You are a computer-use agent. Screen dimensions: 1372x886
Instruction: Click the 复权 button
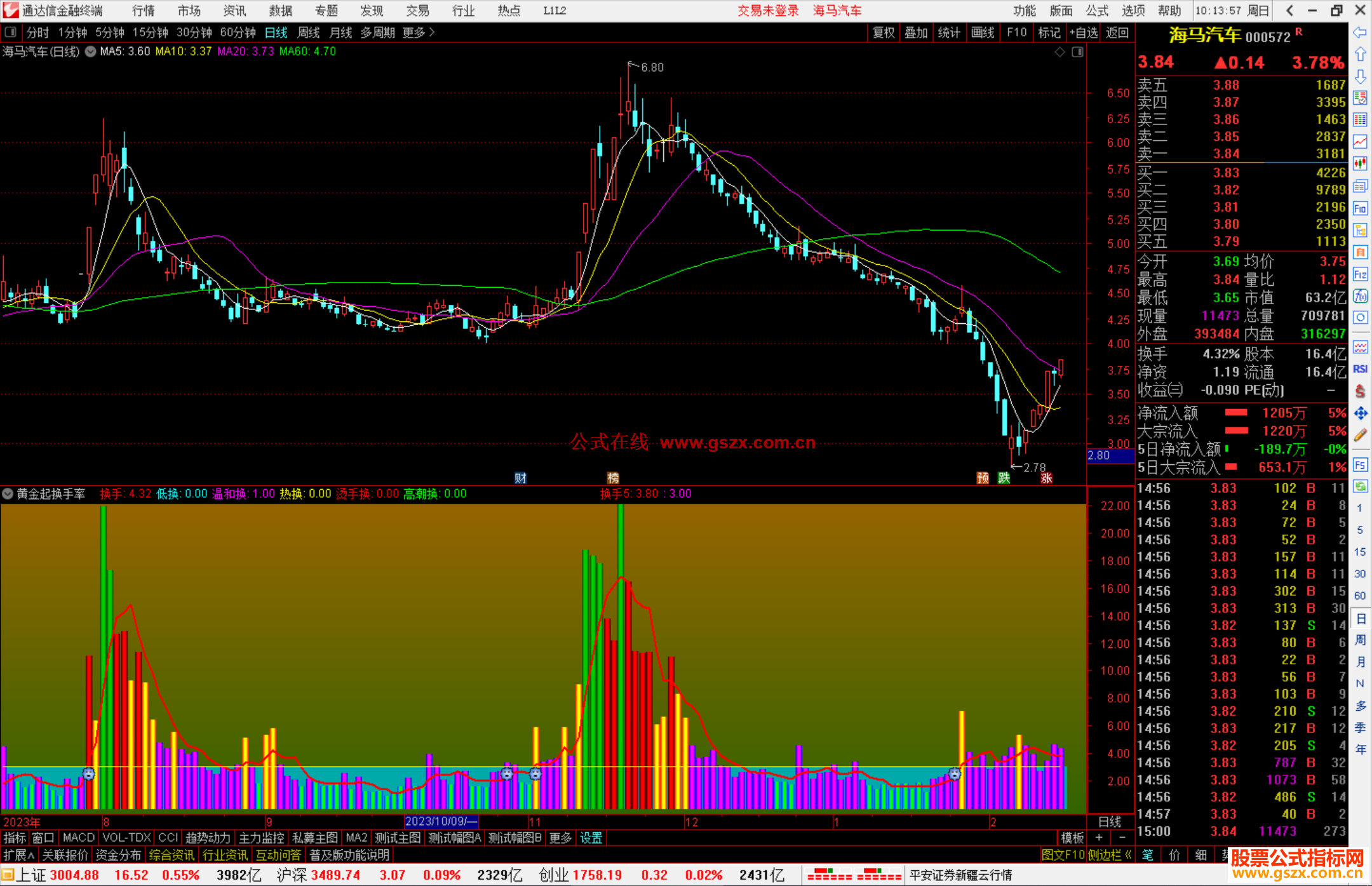point(883,32)
